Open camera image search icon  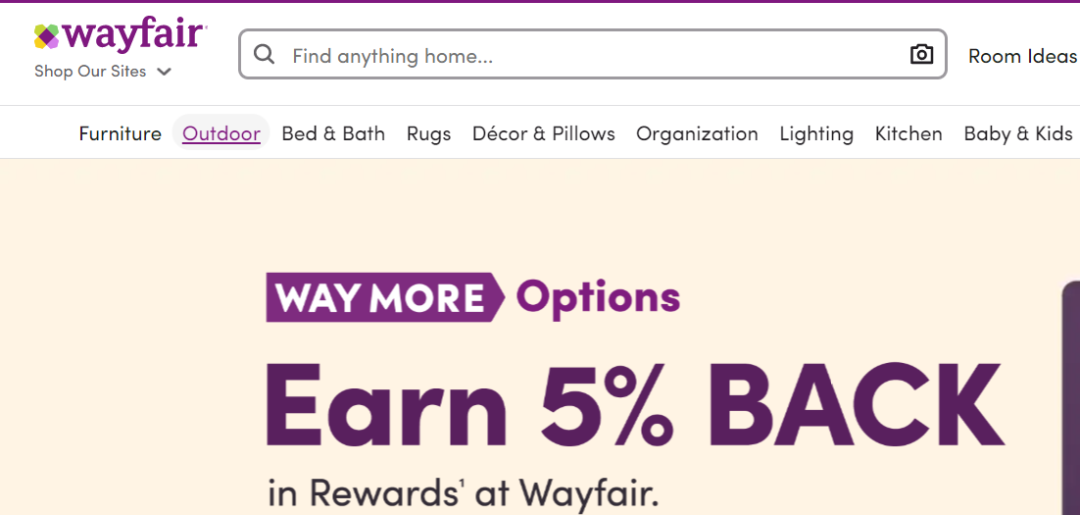[x=922, y=54]
